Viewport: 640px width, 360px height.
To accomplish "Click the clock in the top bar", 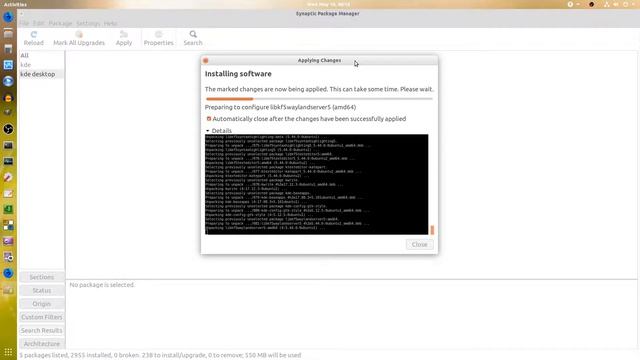I will click(x=328, y=4).
